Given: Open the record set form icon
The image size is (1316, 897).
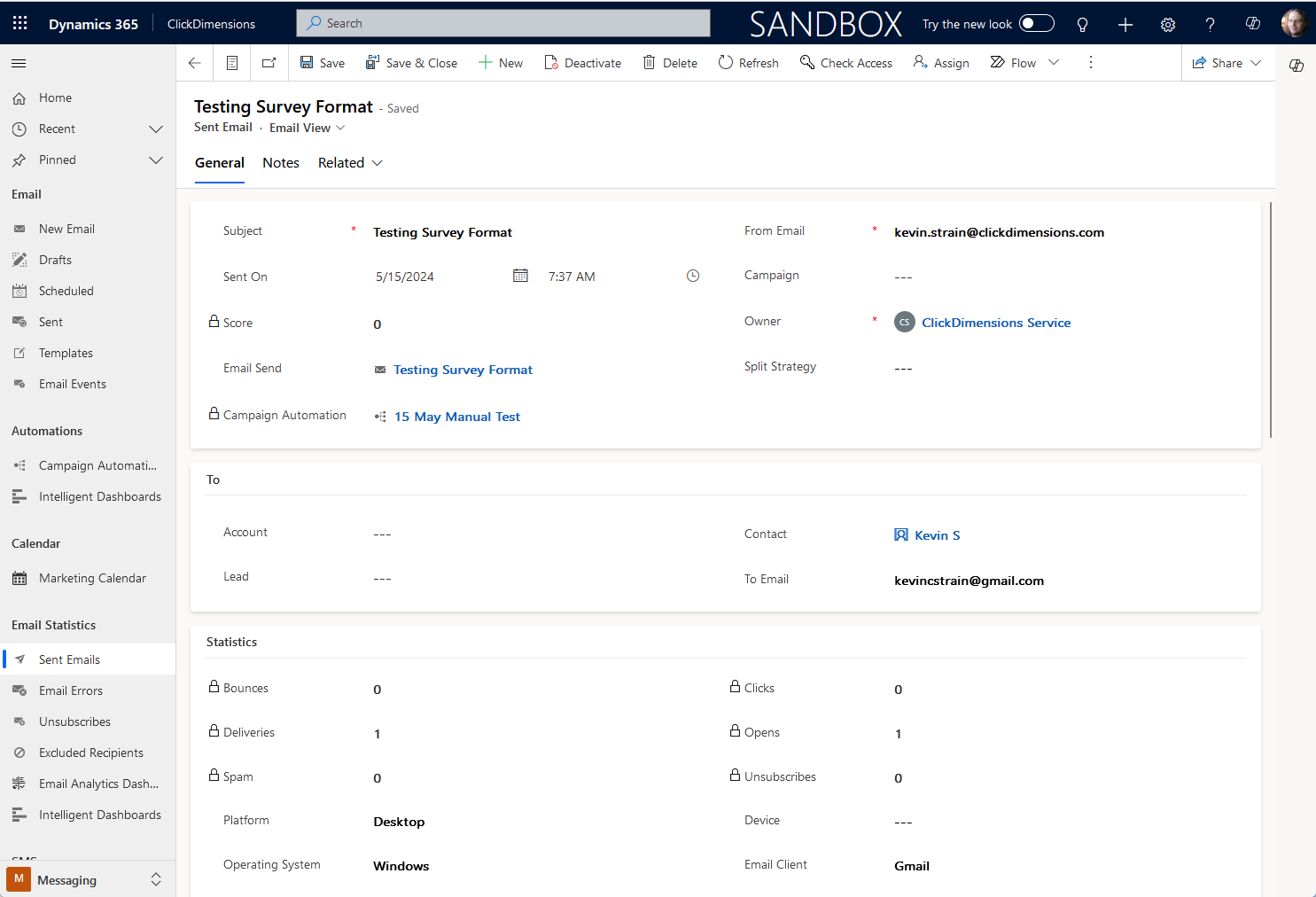Looking at the screenshot, I should (x=232, y=63).
